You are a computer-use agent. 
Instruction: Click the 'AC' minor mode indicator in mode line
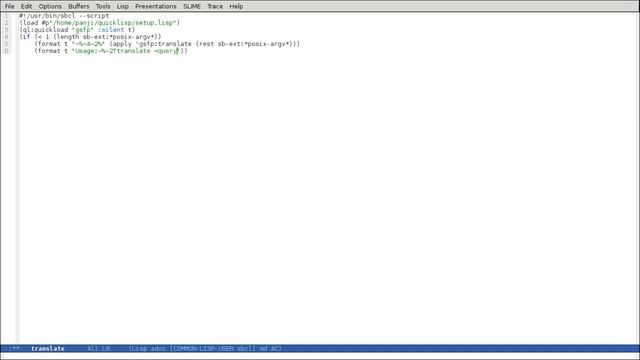tap(275, 349)
